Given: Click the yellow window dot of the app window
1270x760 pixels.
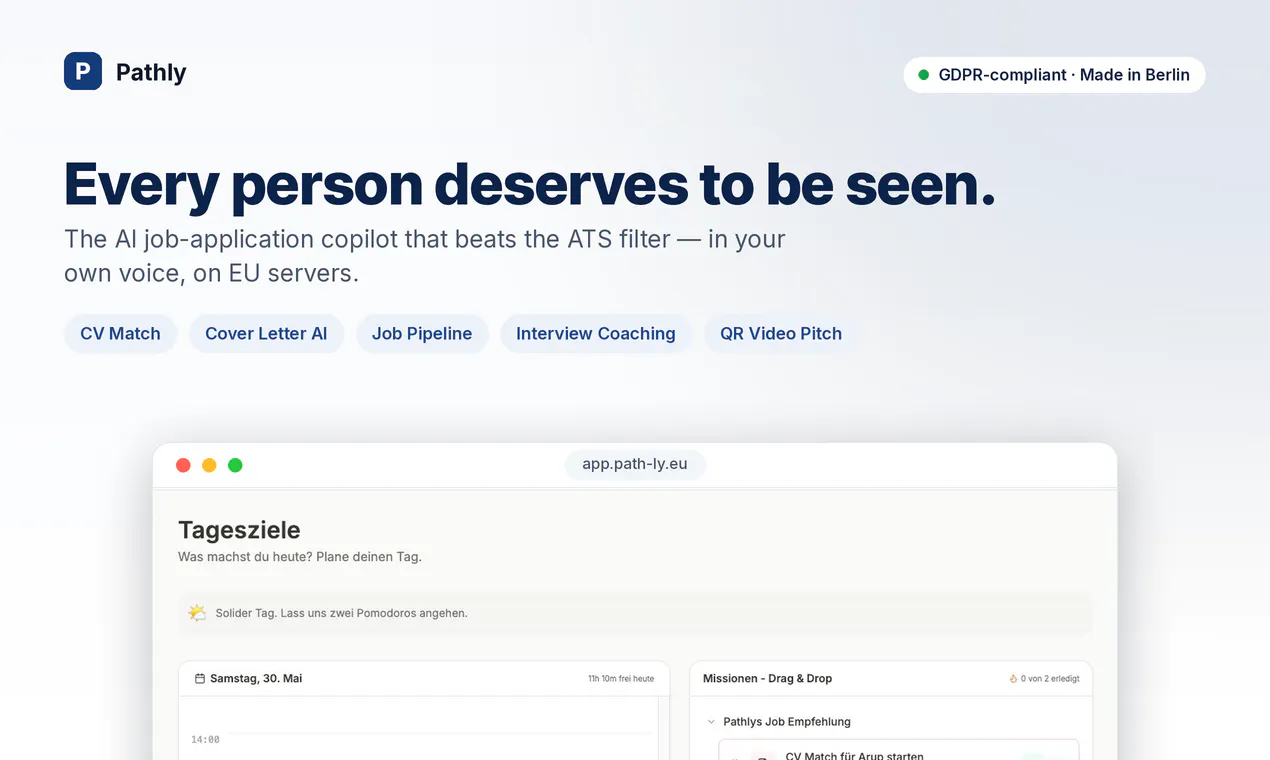Looking at the screenshot, I should (x=209, y=465).
